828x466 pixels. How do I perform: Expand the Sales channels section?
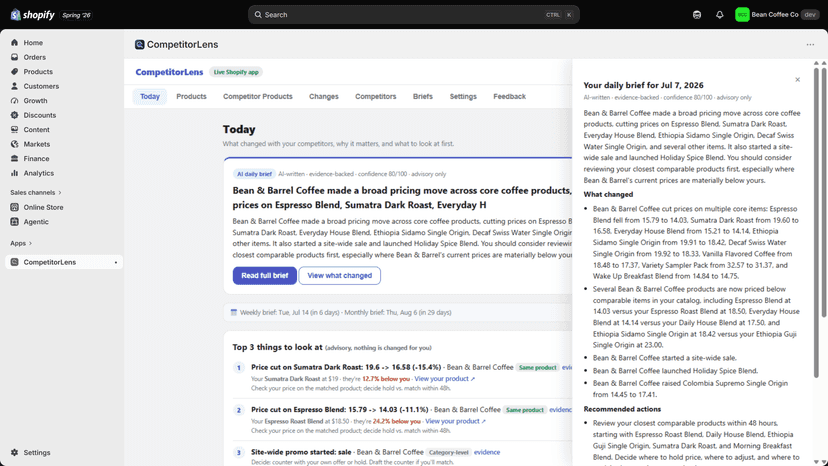[36, 192]
